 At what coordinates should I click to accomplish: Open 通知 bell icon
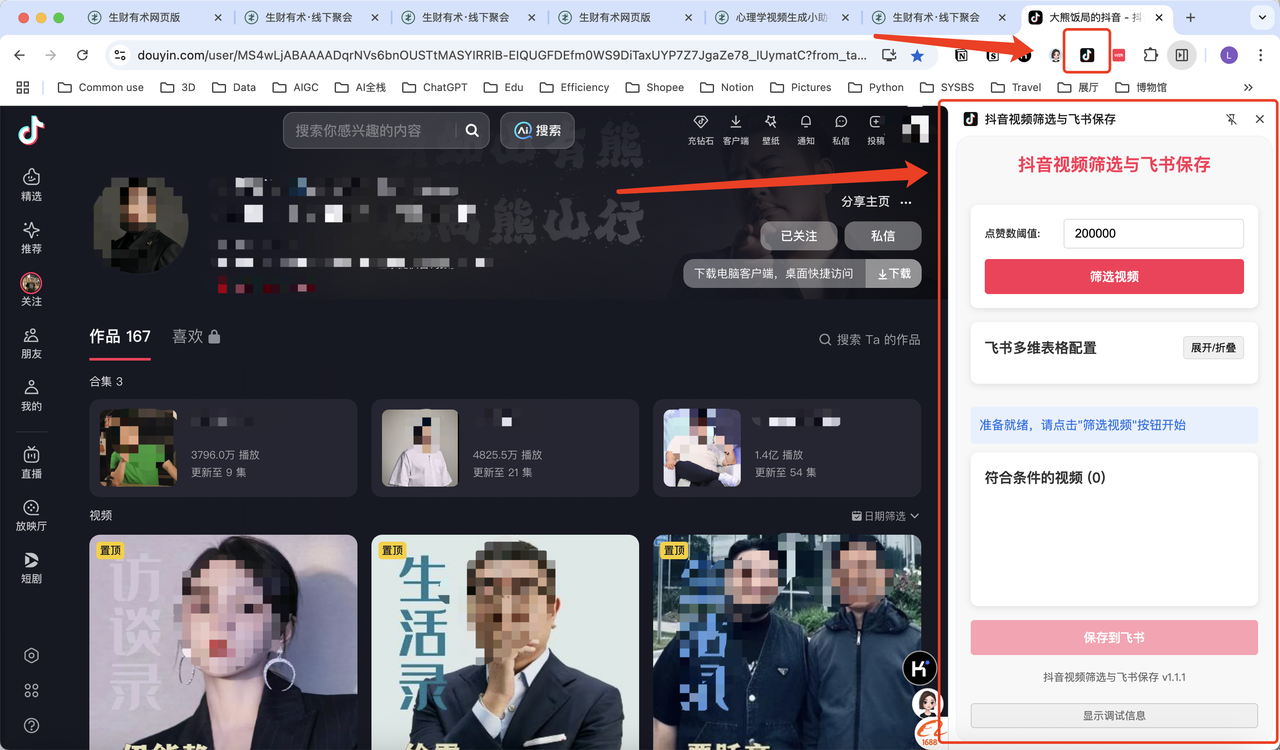[805, 130]
